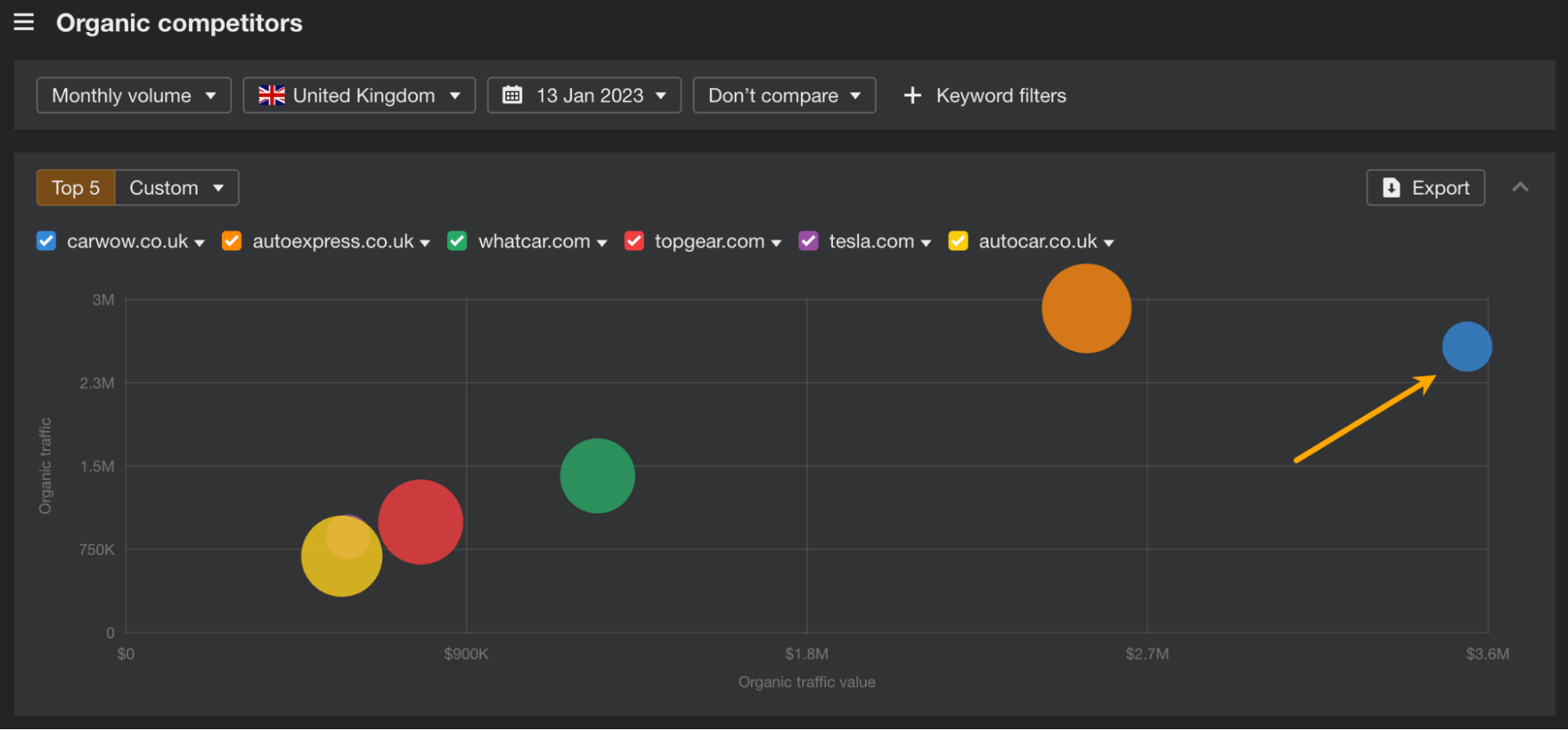Image resolution: width=1568 pixels, height=730 pixels.
Task: Open the Don't compare dropdown
Action: [x=784, y=95]
